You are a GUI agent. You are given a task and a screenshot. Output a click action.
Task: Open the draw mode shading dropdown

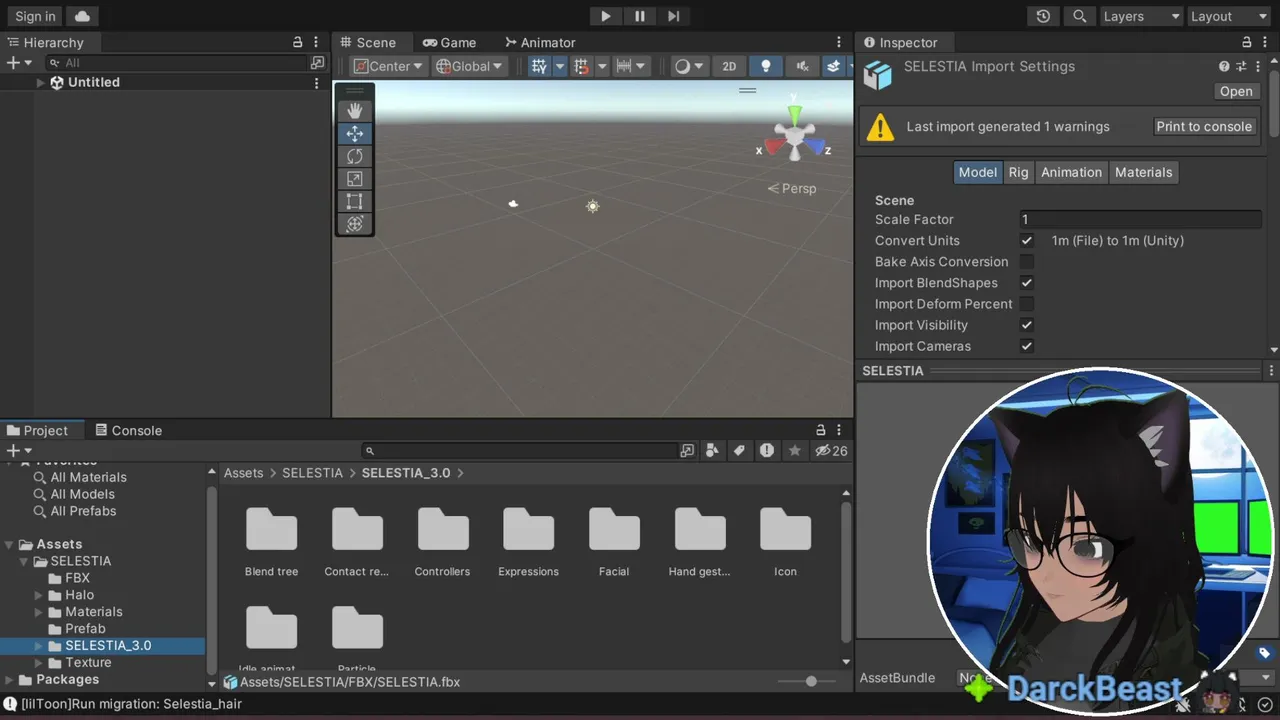tap(688, 67)
